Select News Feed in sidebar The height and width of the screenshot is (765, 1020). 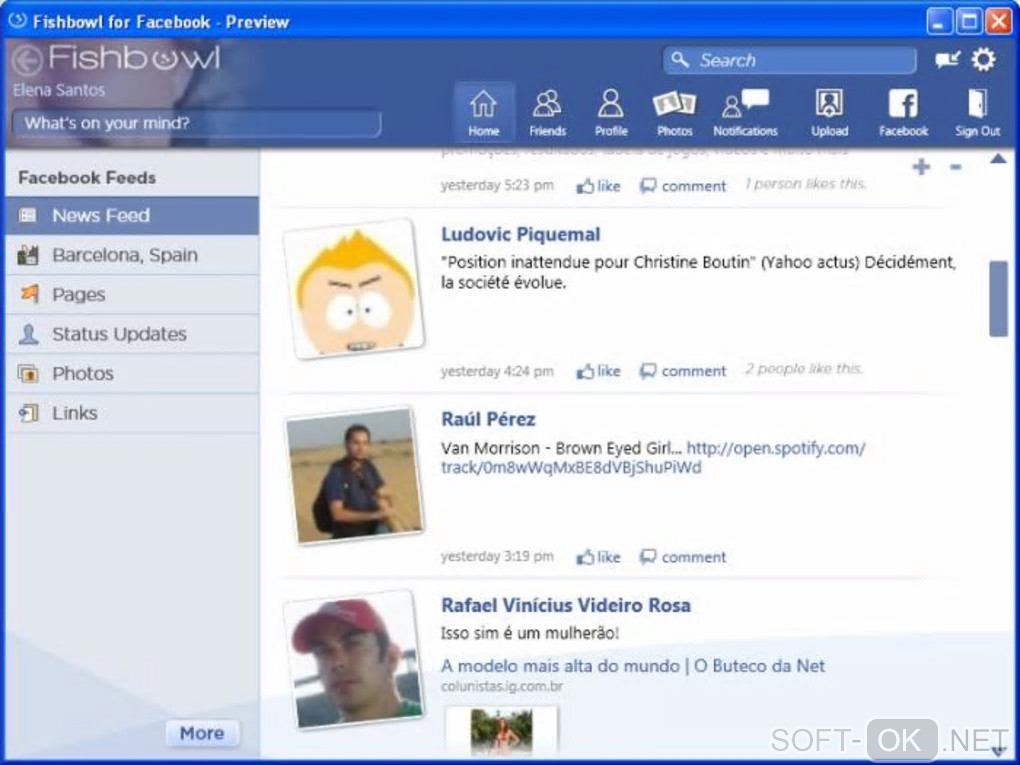[132, 215]
